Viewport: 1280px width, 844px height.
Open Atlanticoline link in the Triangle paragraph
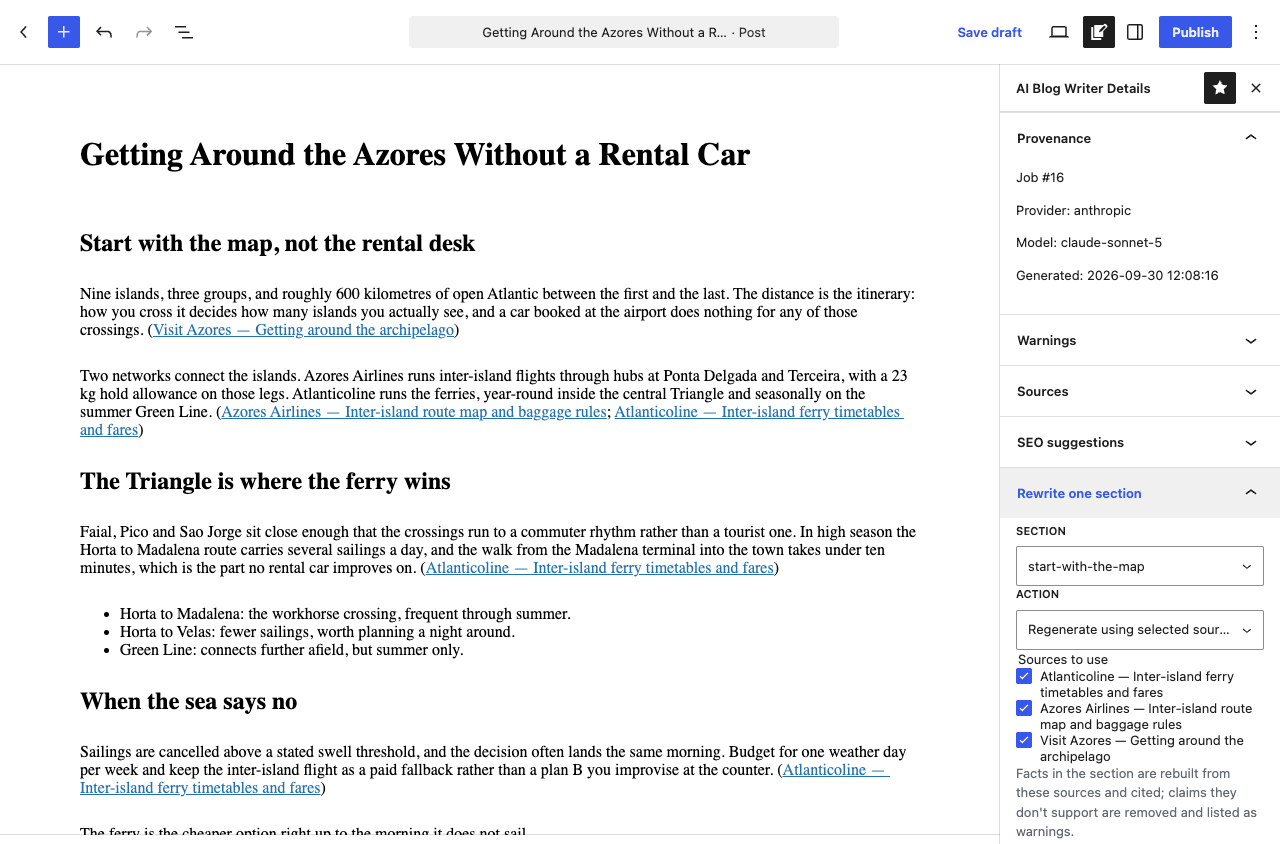pos(600,568)
